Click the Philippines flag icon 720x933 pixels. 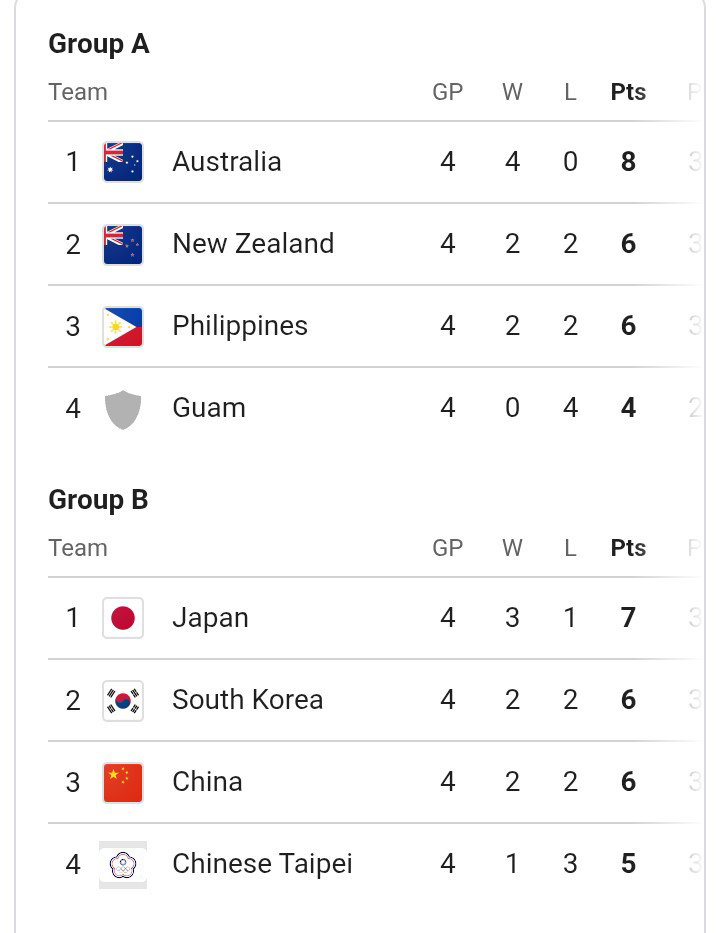point(123,326)
